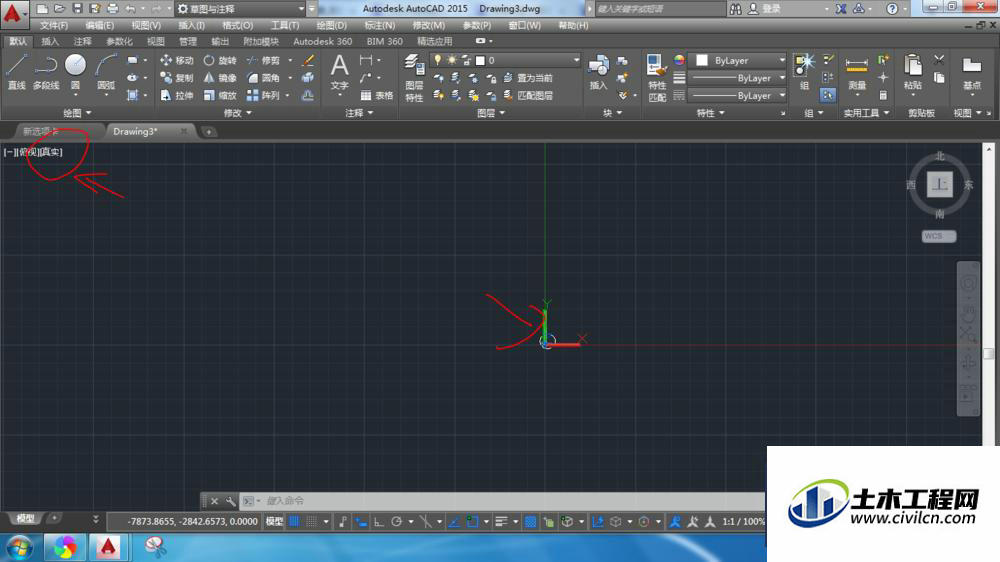Expand the 实用工具 (Utilities) panel
This screenshot has width=1000, height=562.
[x=866, y=113]
